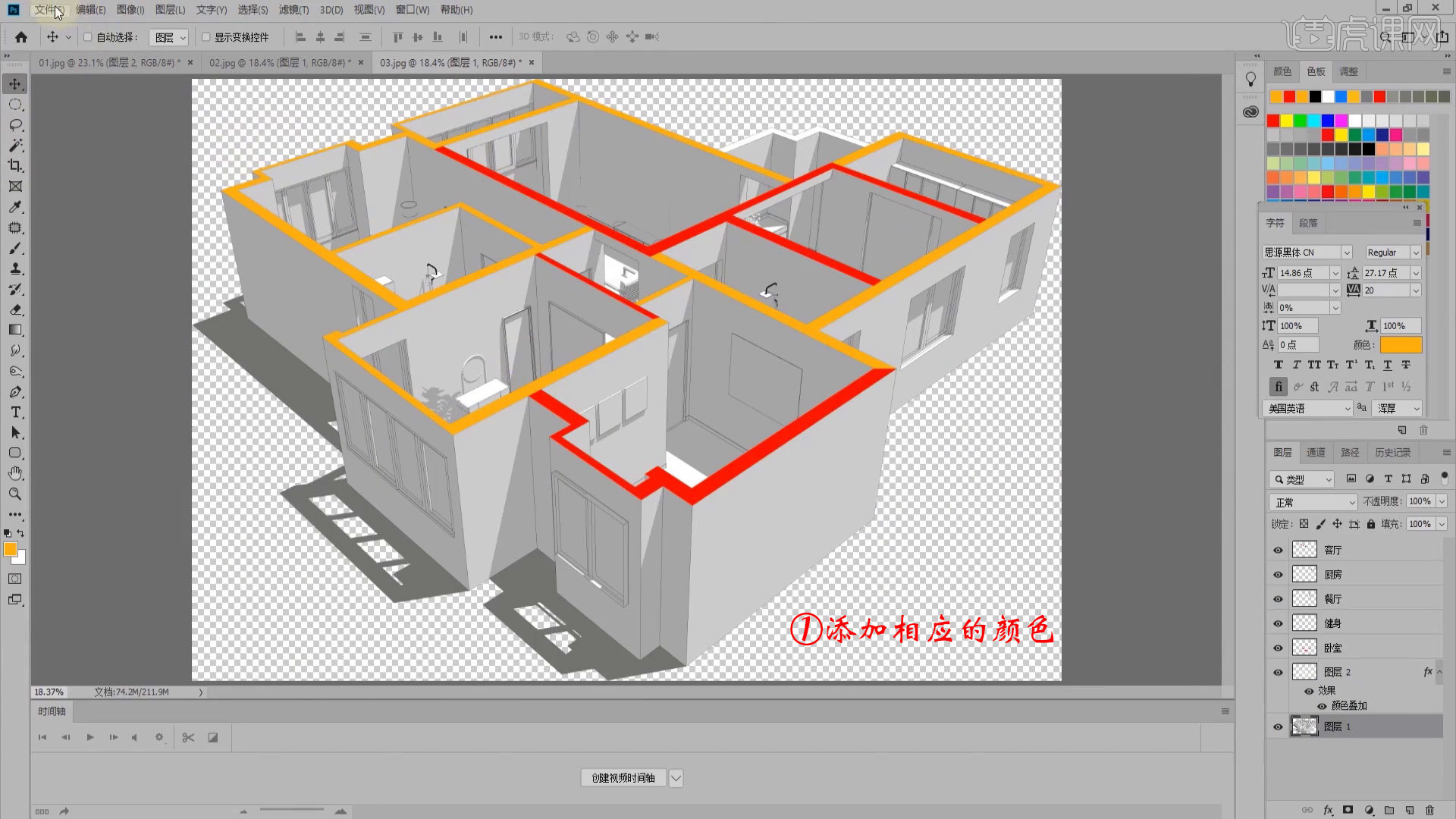Select the Path Selection tool
1456x819 pixels.
(15, 433)
